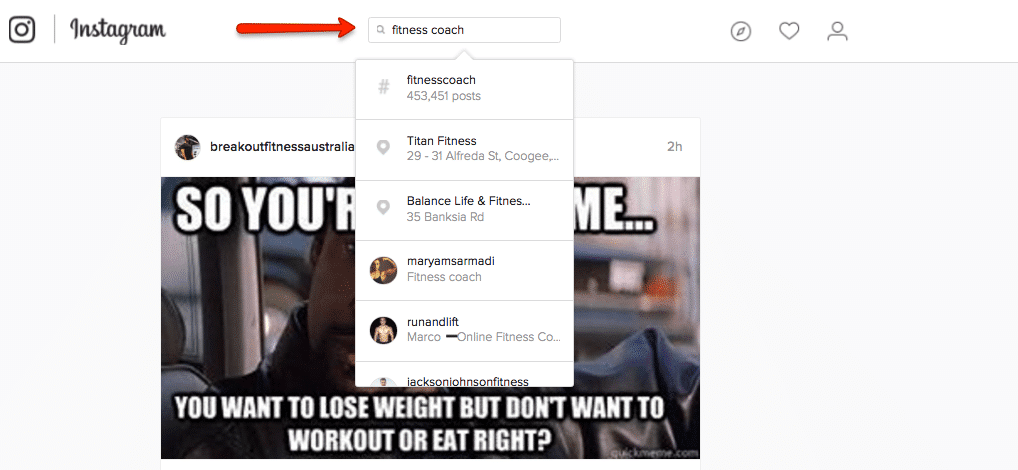Click the location pin beside Titan Fitness
The image size is (1018, 470).
tap(384, 148)
